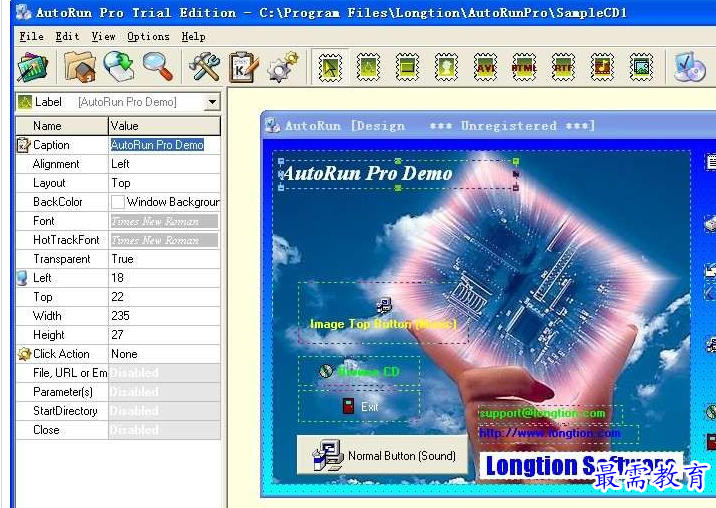Click the Left row monitor icon

(22, 278)
